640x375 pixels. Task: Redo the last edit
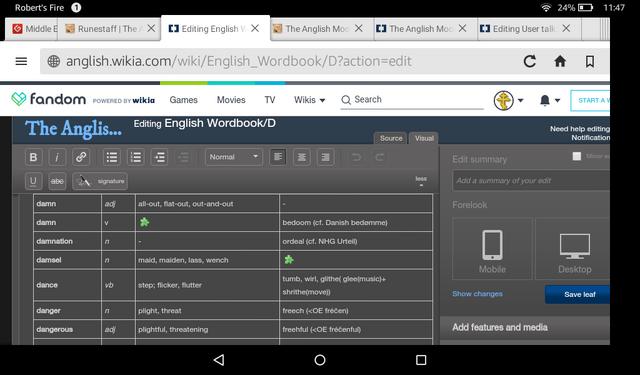click(380, 157)
